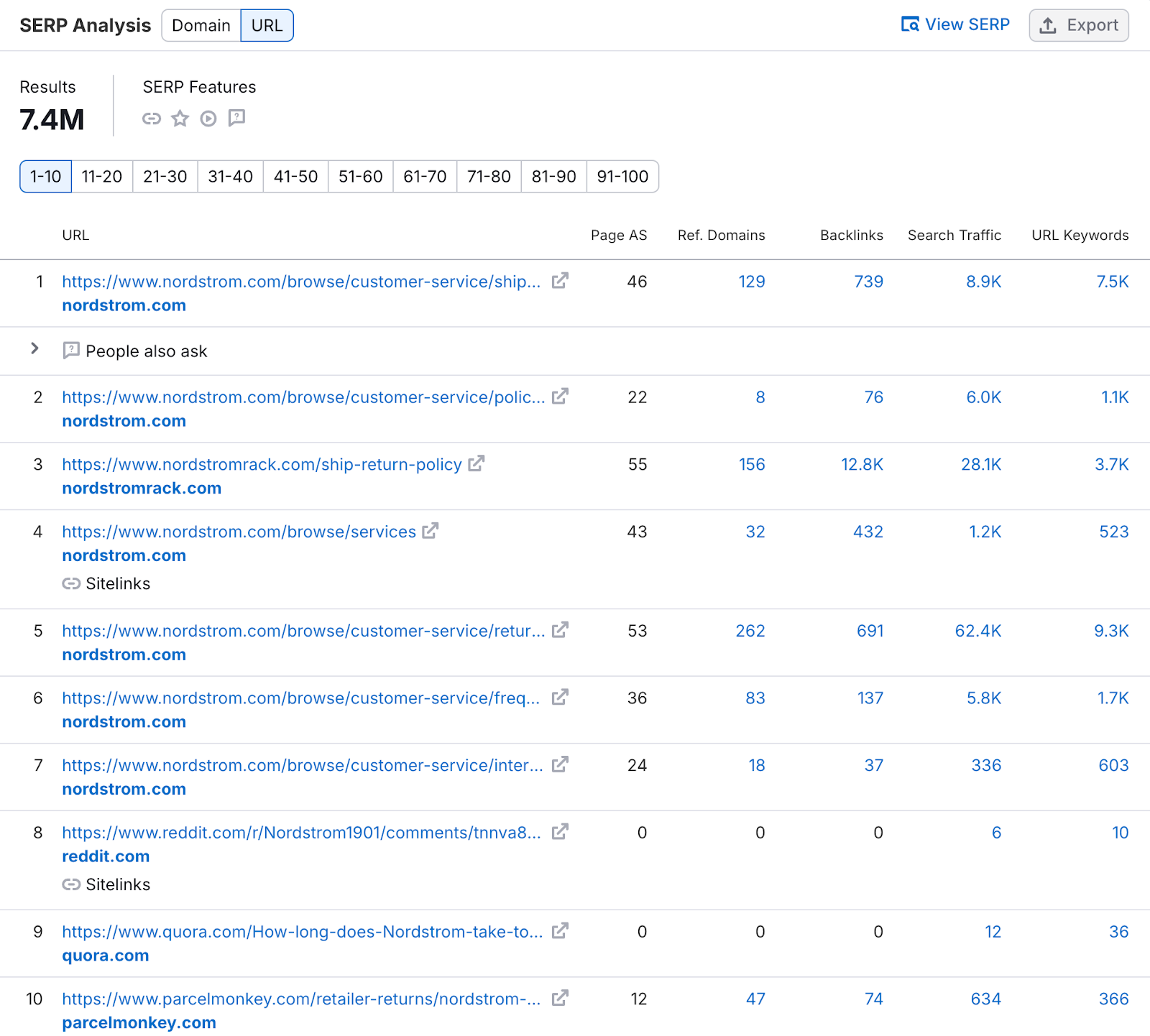The width and height of the screenshot is (1150, 1036).
Task: Keep URL view selected in the toggle
Action: click(x=267, y=25)
